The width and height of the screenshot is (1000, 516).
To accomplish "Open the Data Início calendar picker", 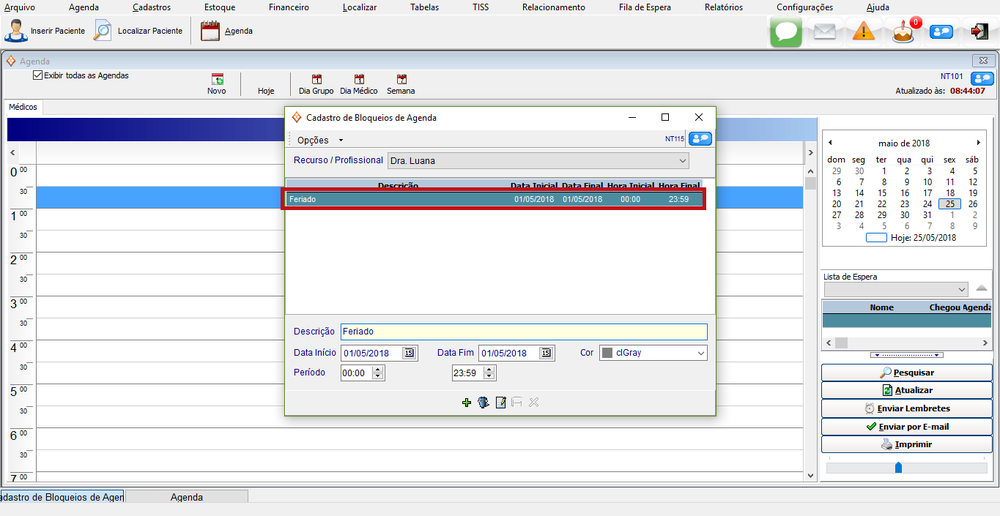I will tap(408, 353).
